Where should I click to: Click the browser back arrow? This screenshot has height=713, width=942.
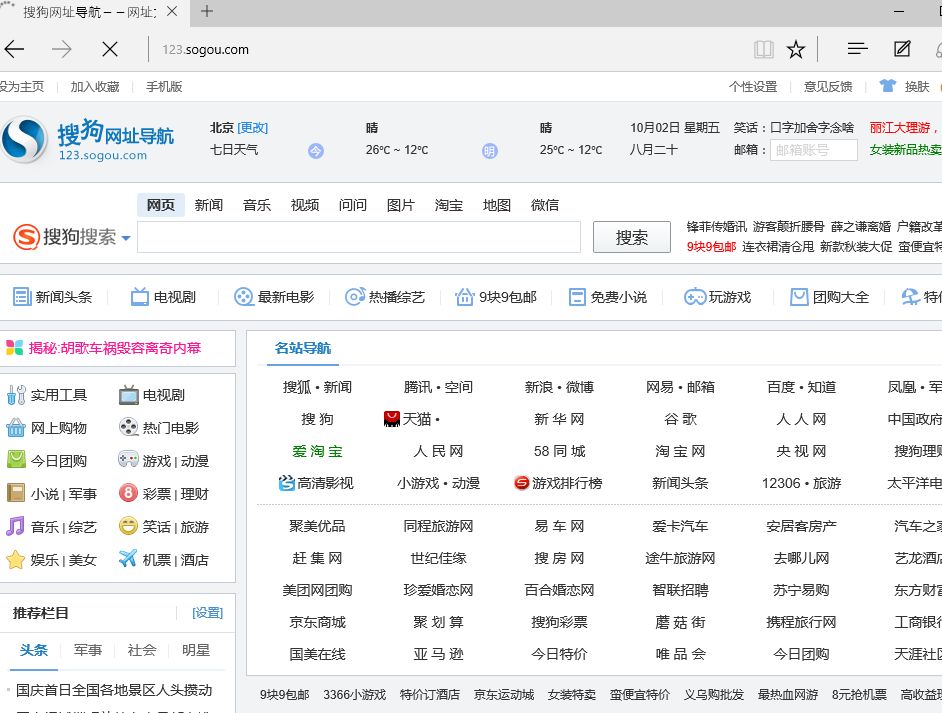[x=14, y=49]
